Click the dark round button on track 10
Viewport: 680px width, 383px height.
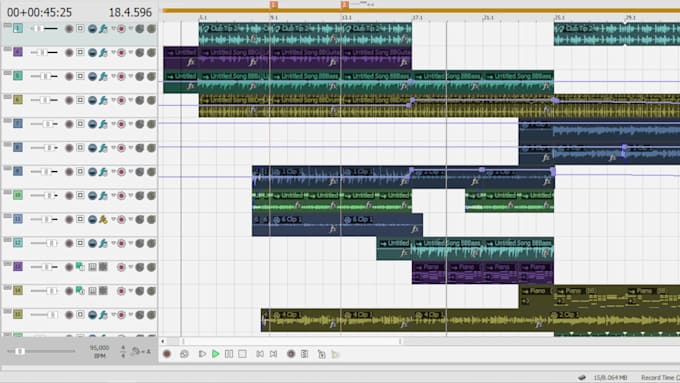coord(69,196)
